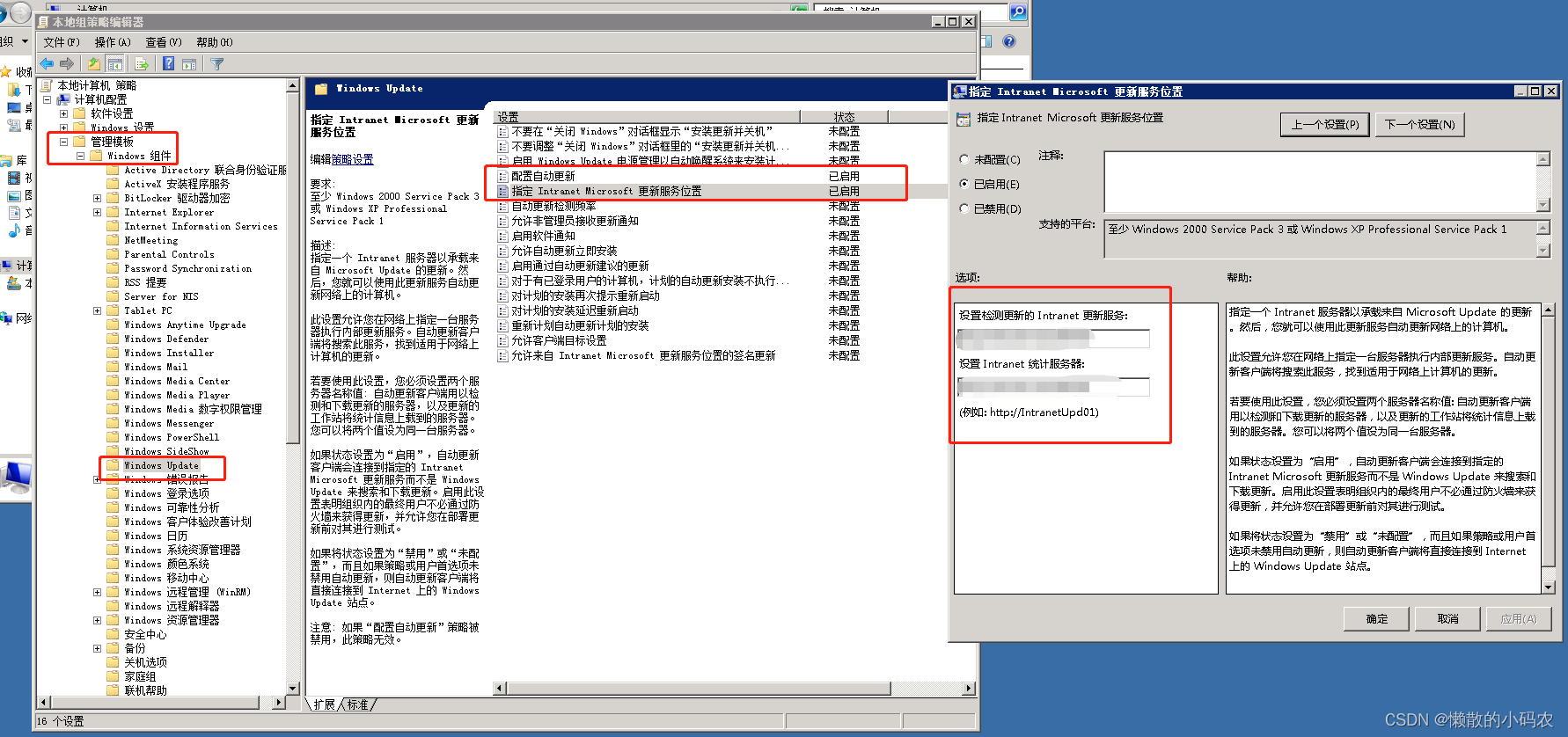Open the 策略设置 link

[x=352, y=159]
